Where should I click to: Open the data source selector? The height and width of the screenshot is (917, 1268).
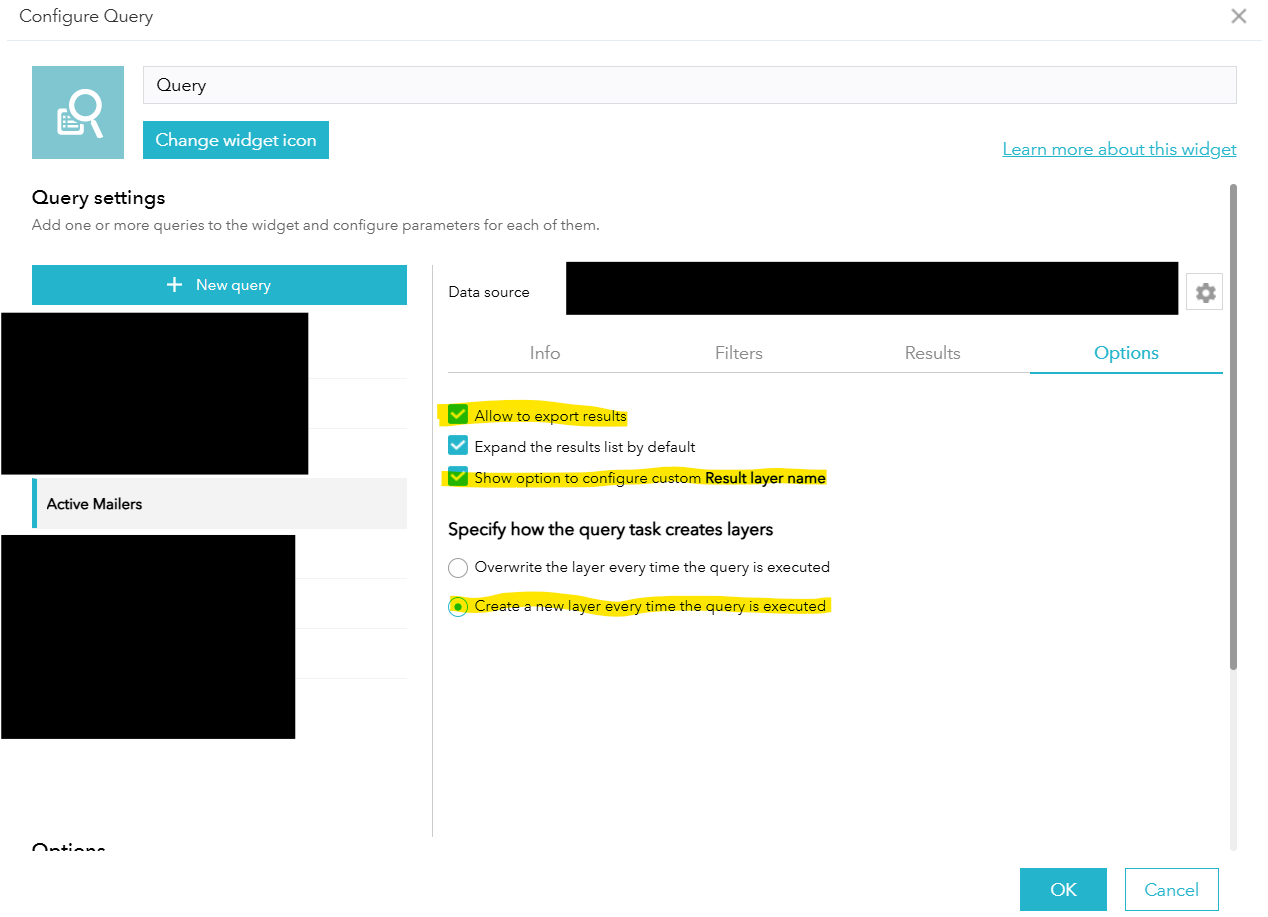coord(872,288)
